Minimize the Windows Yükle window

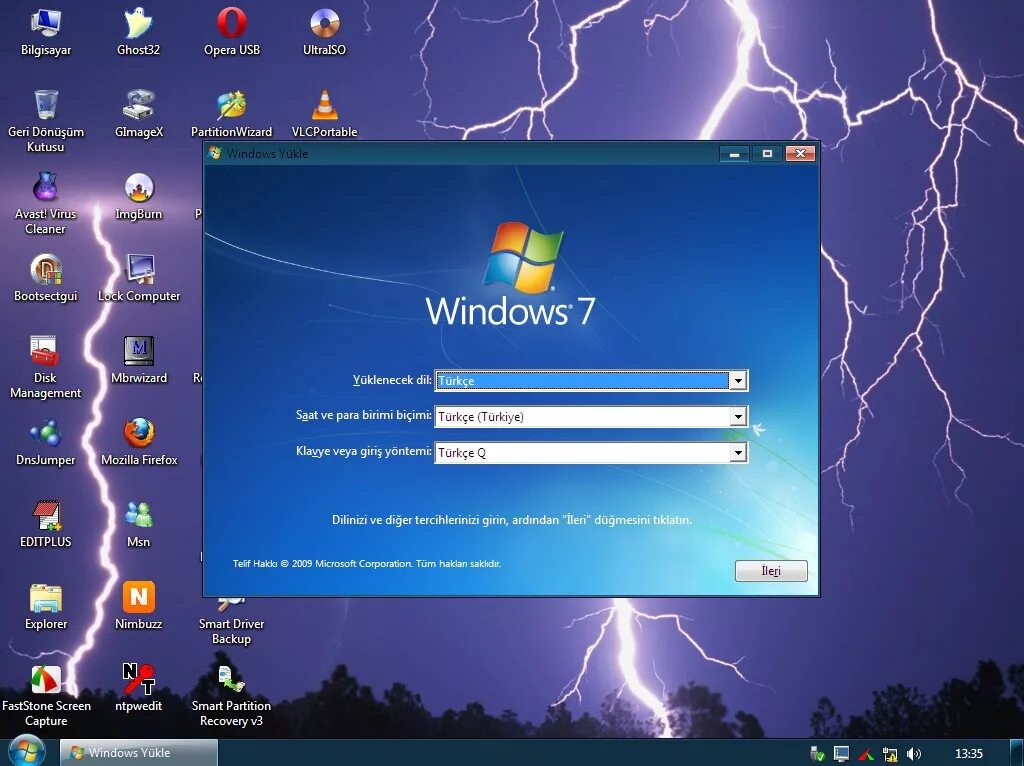pyautogui.click(x=735, y=153)
